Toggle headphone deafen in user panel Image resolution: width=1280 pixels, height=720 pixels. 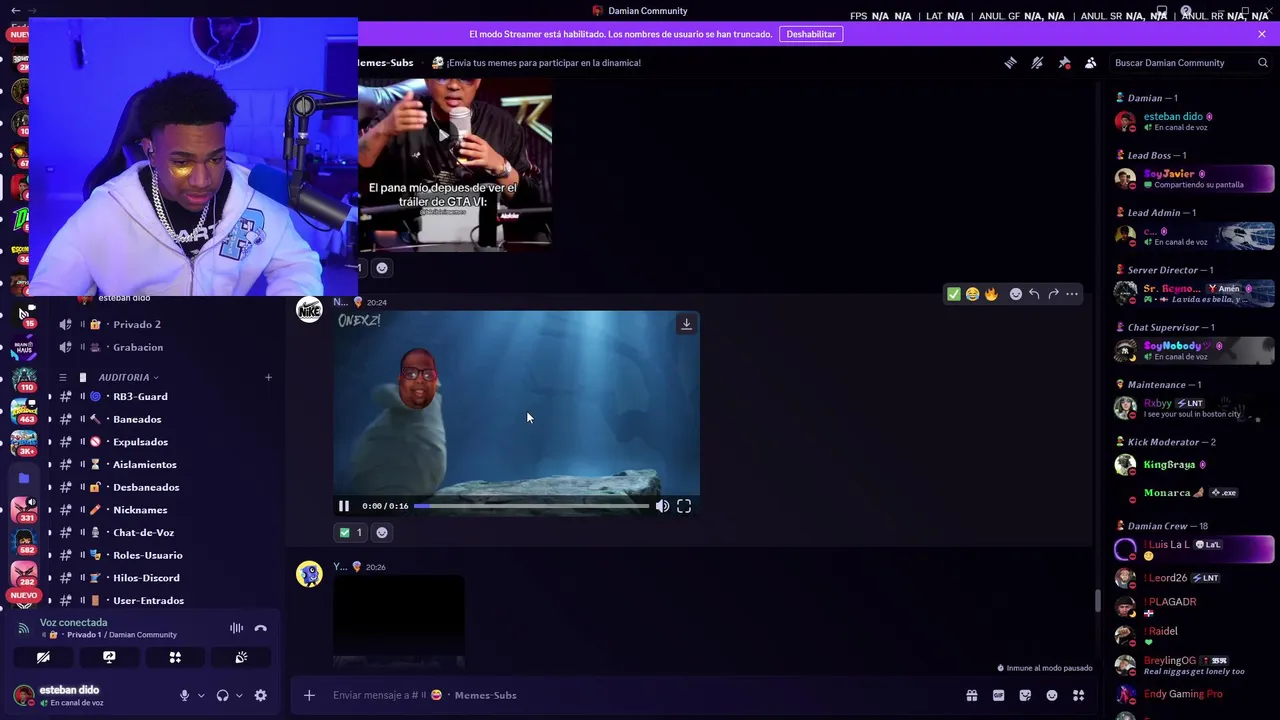(x=222, y=696)
